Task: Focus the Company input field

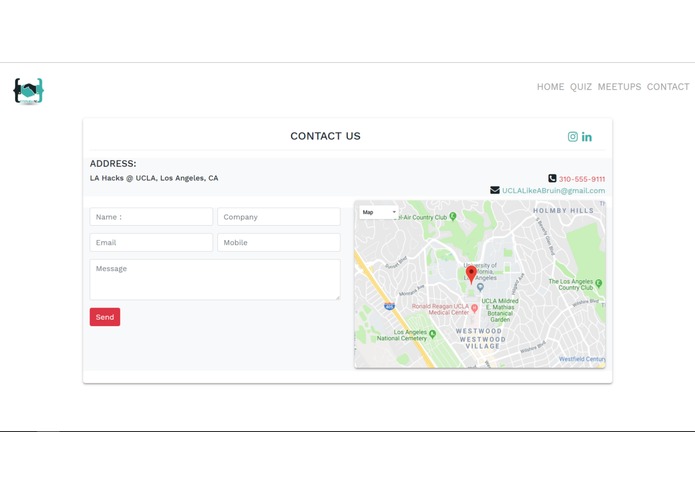Action: [x=279, y=217]
